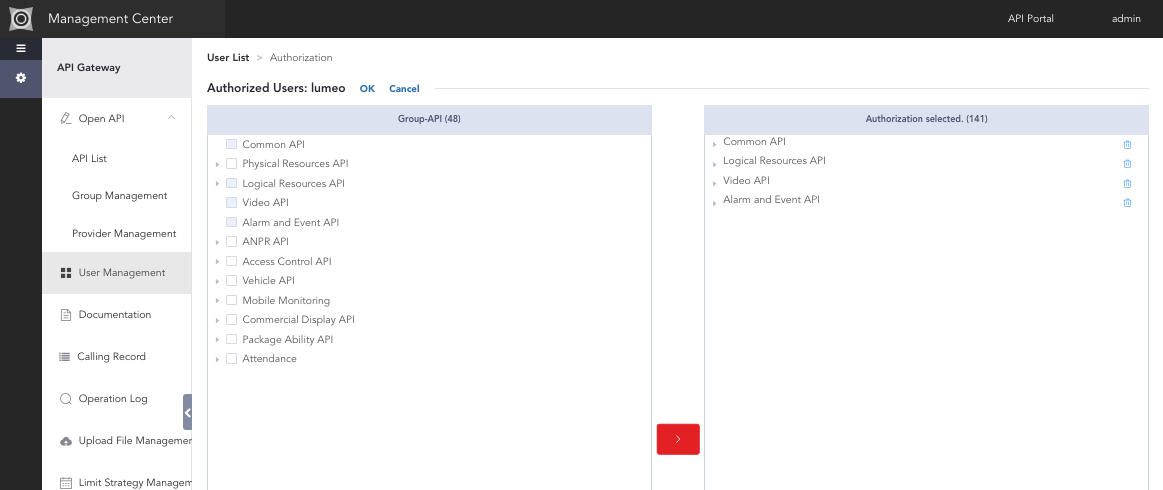Viewport: 1163px width, 490px height.
Task: Expand the Commercial Display API node
Action: point(217,320)
